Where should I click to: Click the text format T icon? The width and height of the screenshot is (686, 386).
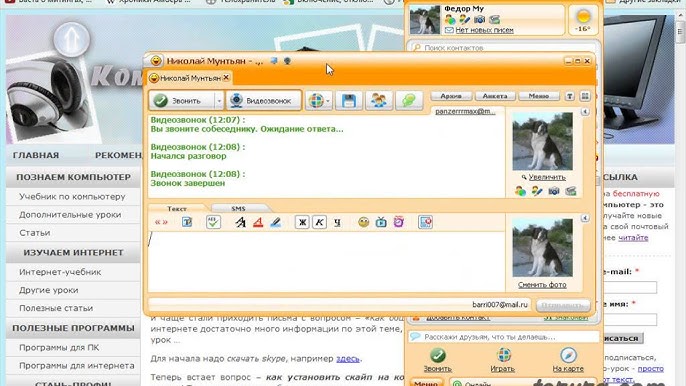[187, 222]
